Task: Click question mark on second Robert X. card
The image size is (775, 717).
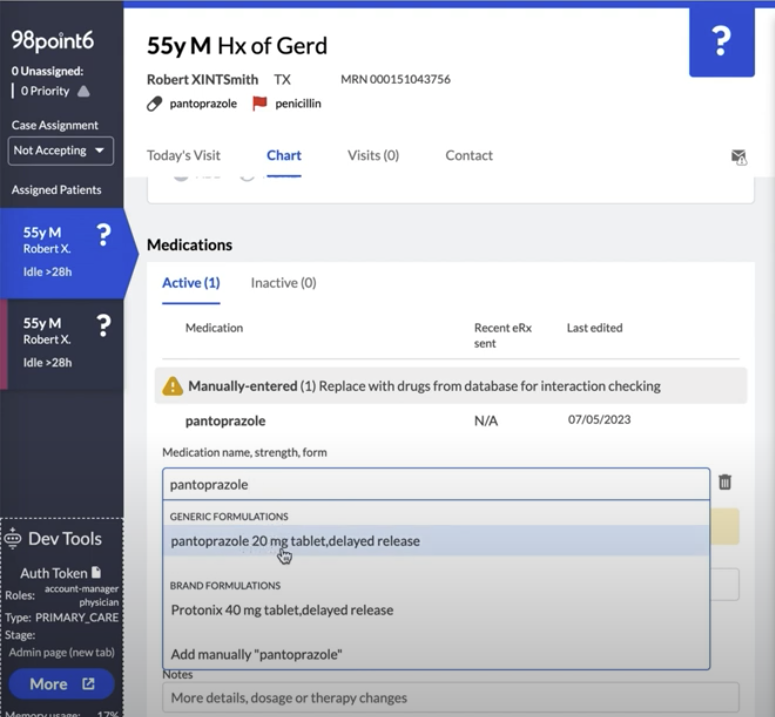Action: click(103, 326)
